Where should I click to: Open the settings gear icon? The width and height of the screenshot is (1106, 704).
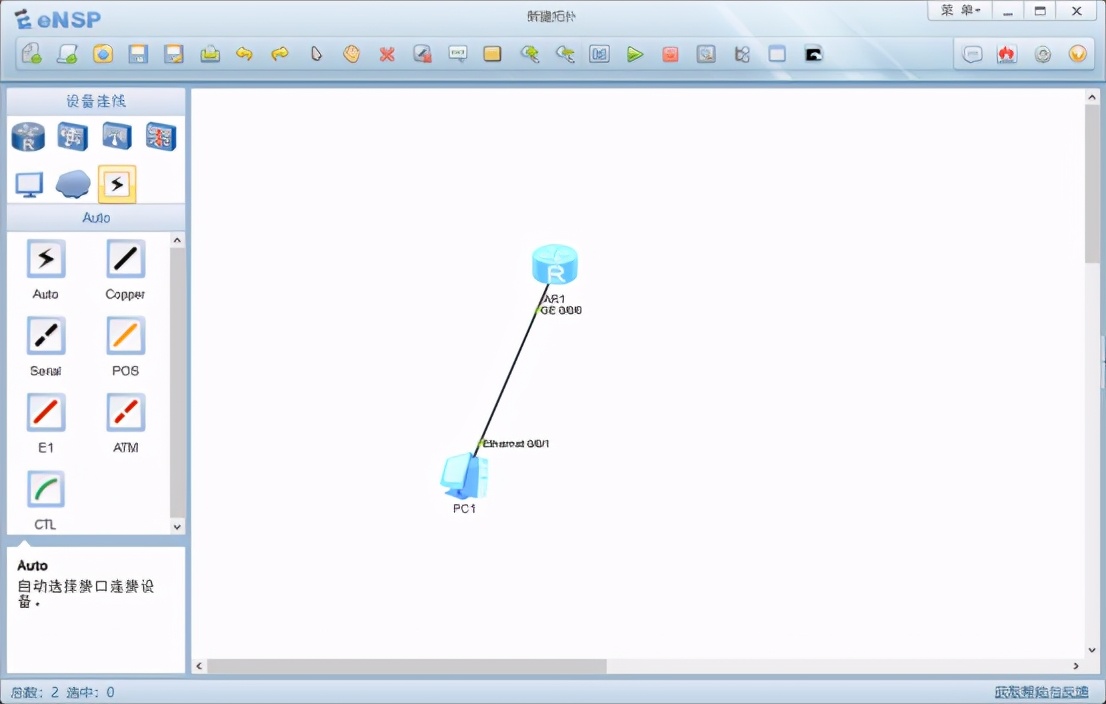(x=1043, y=54)
